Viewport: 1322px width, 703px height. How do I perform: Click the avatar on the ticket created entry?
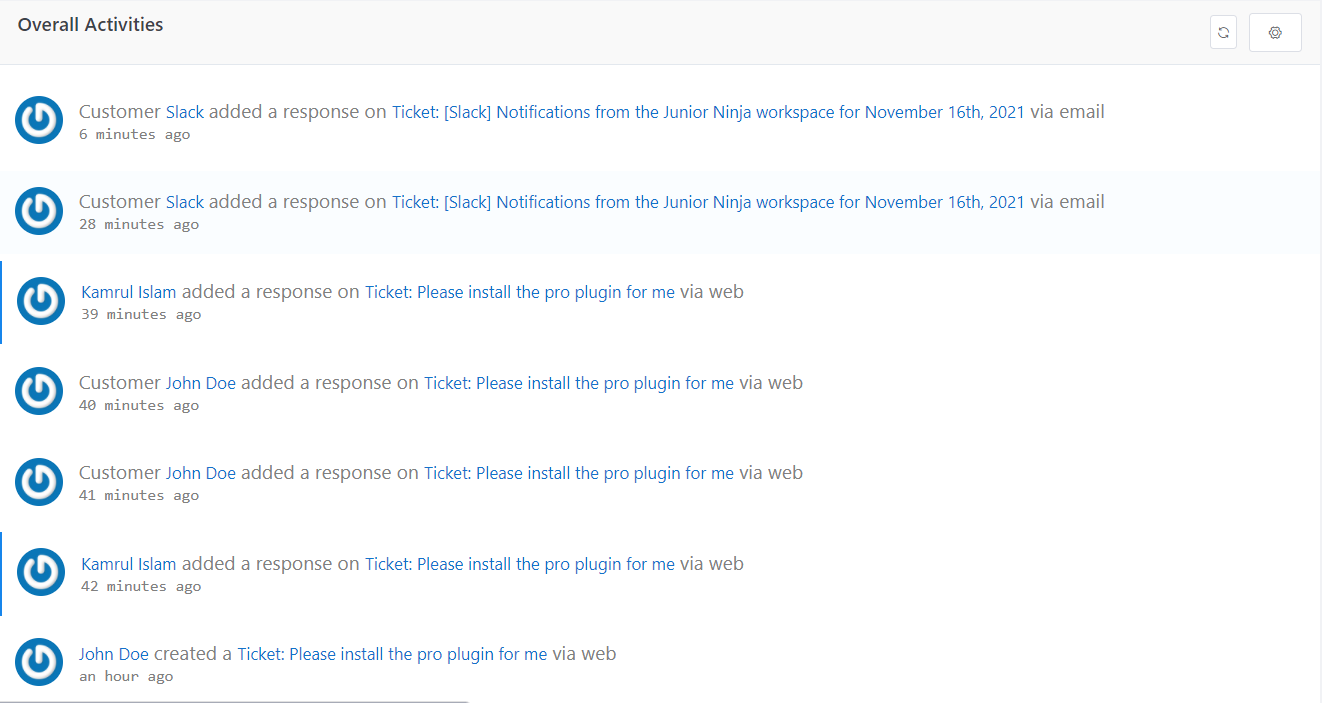click(x=39, y=662)
